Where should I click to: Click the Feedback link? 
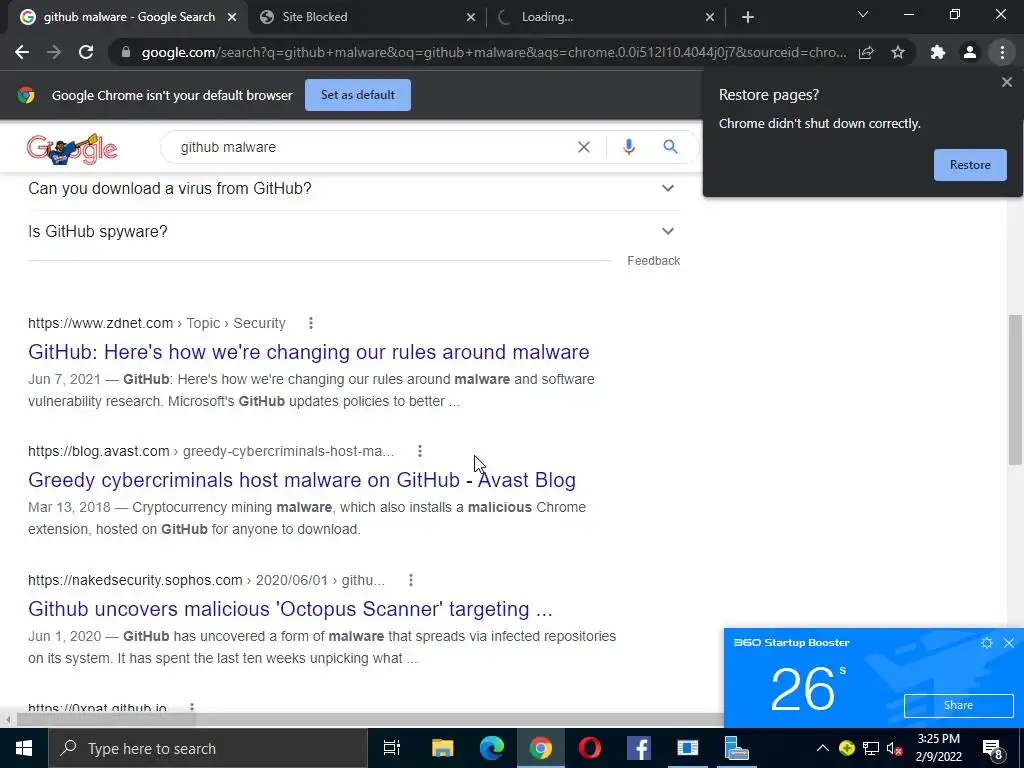(654, 261)
